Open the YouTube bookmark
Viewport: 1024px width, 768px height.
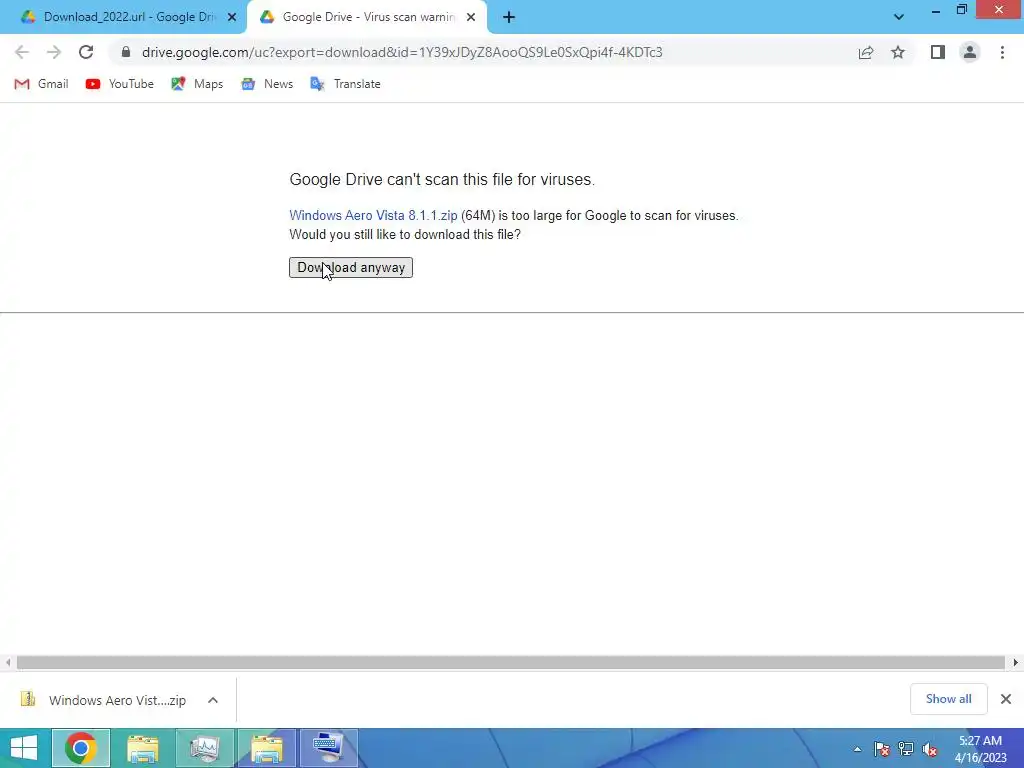120,84
